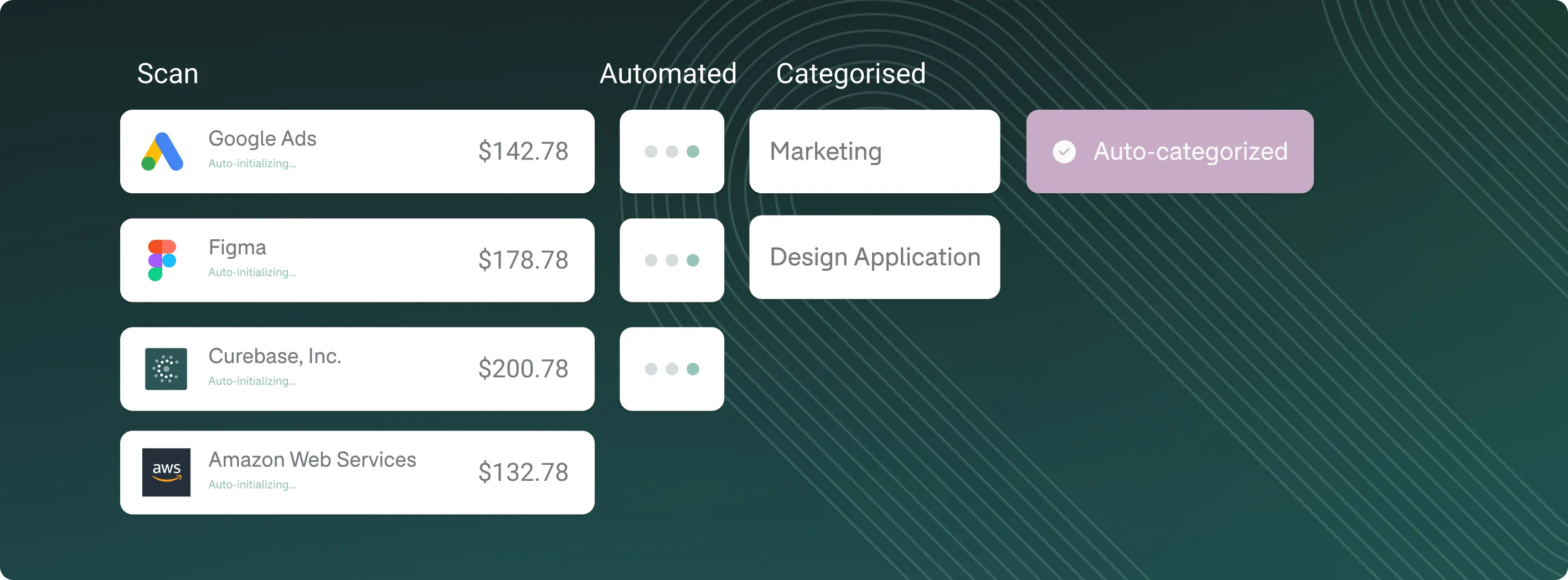Image resolution: width=1568 pixels, height=580 pixels.
Task: Click the checkmark icon in Auto-categorized badge
Action: [x=1064, y=152]
